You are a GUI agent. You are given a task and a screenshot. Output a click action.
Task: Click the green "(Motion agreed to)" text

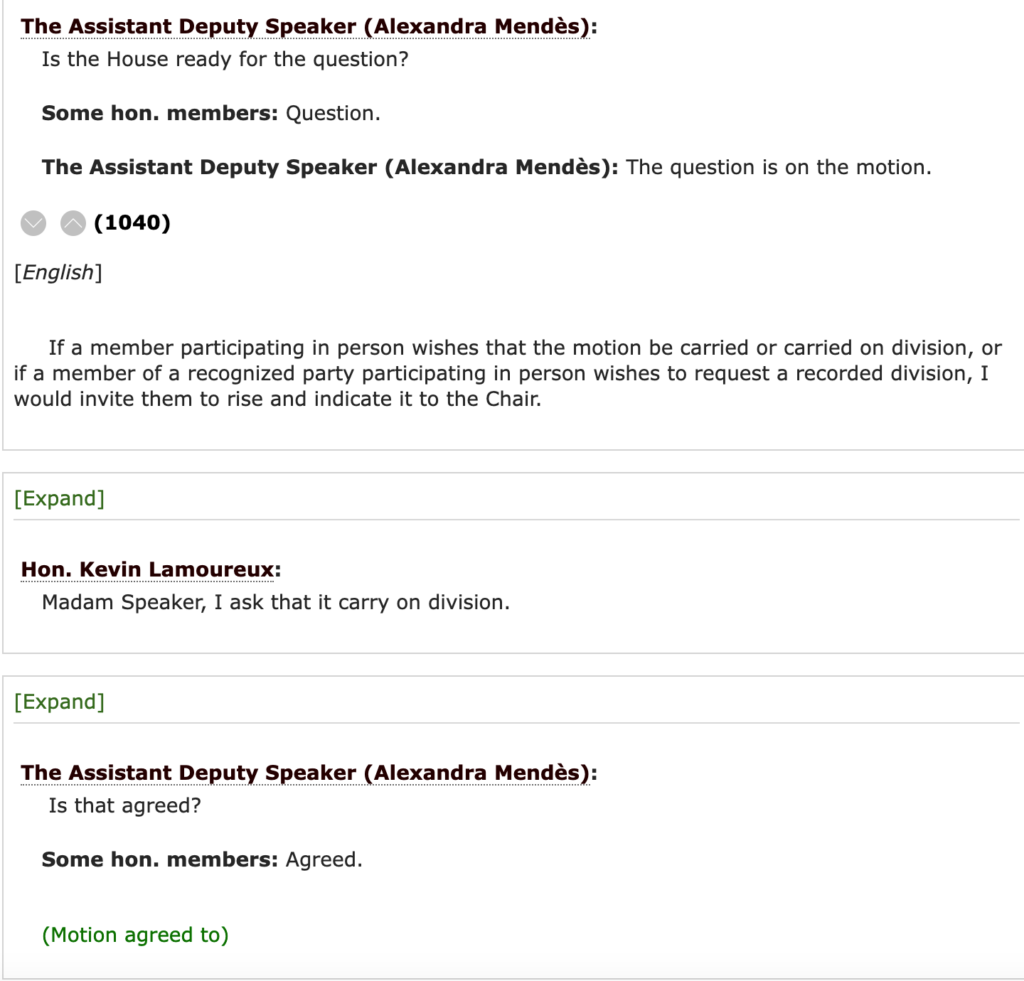coord(135,935)
